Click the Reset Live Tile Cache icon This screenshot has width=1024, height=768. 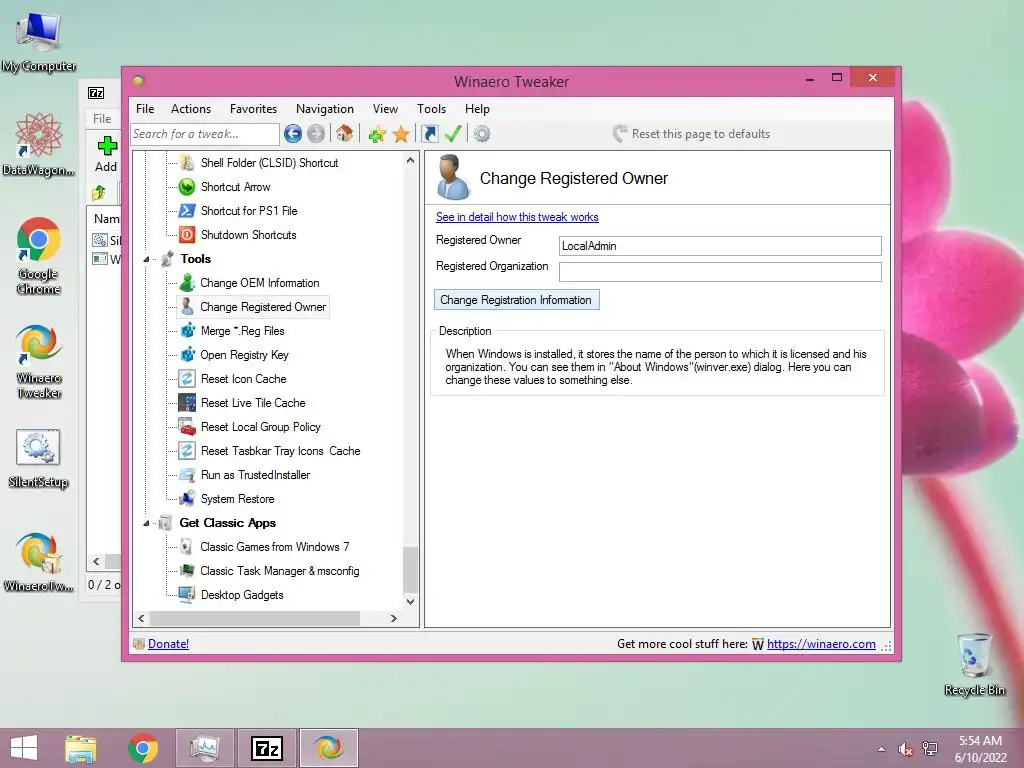pyautogui.click(x=187, y=403)
